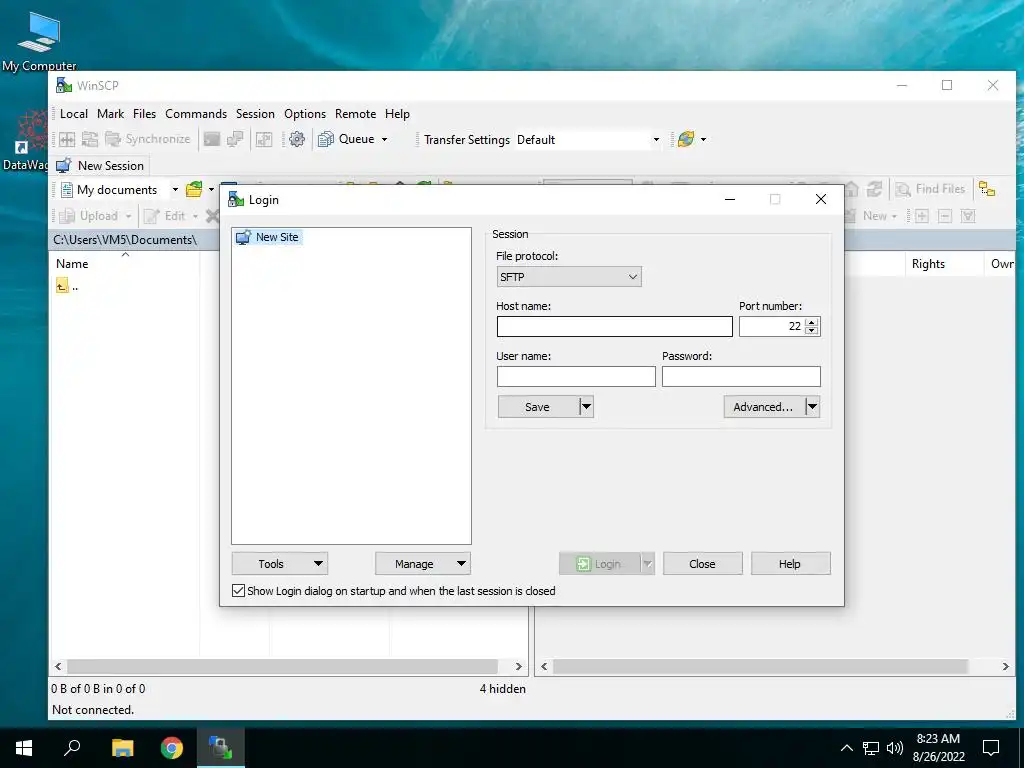Open the Commands menu
This screenshot has width=1024, height=768.
tap(196, 114)
